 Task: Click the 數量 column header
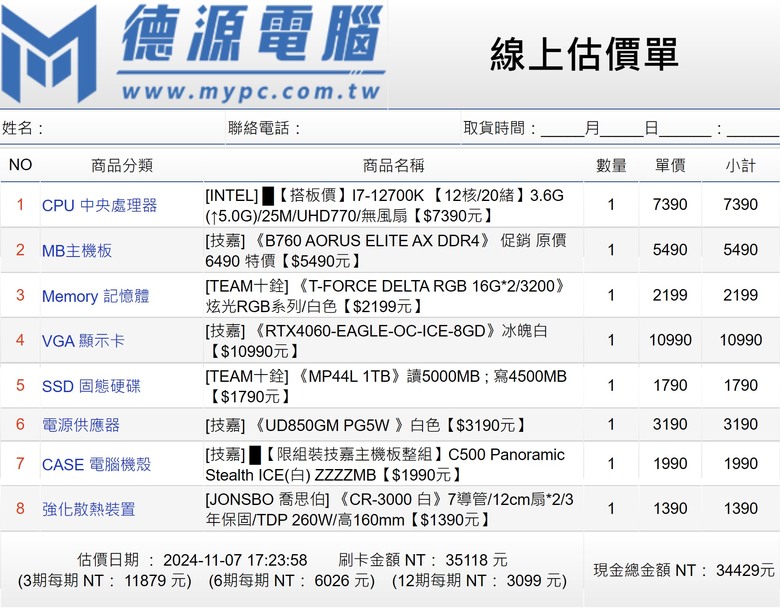[611, 165]
